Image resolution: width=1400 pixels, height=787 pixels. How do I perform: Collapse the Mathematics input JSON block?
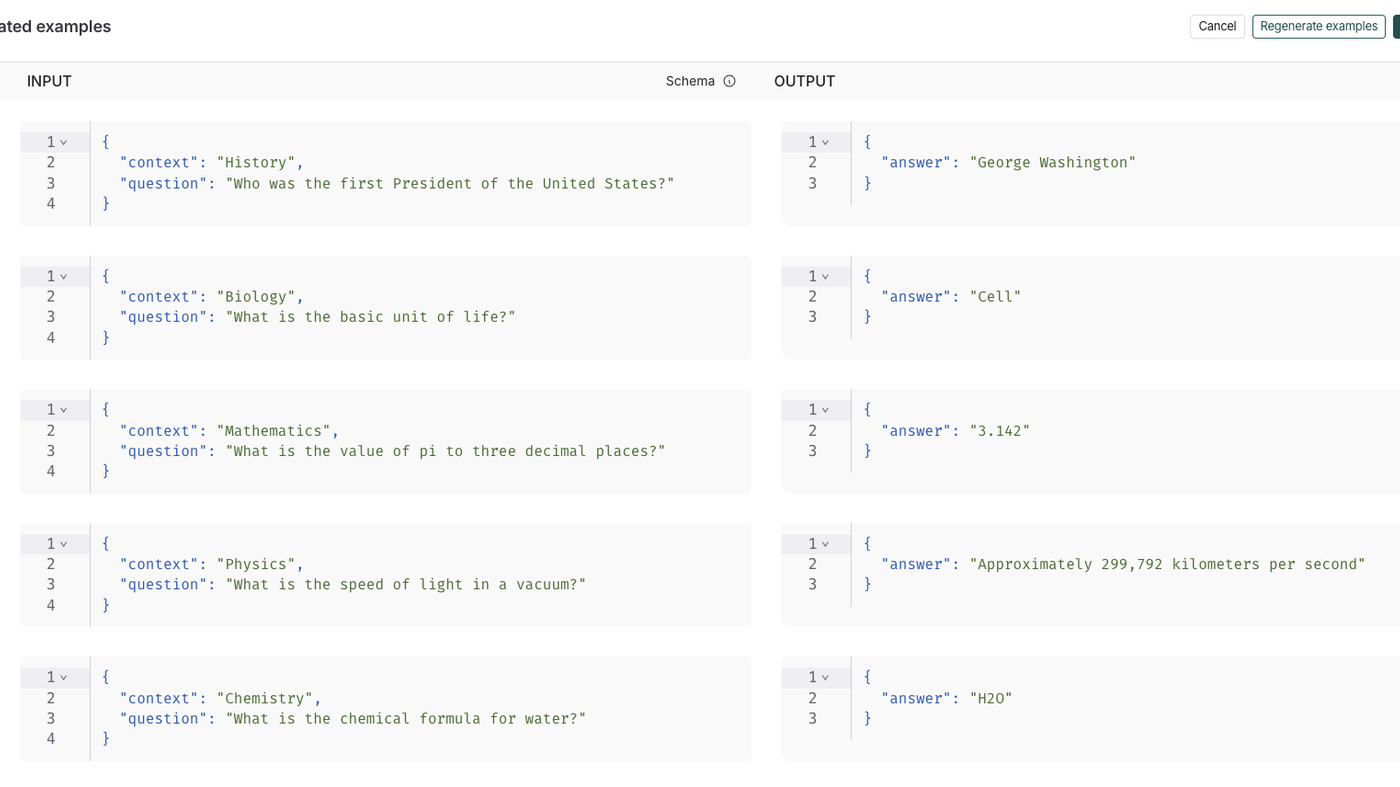coord(63,410)
